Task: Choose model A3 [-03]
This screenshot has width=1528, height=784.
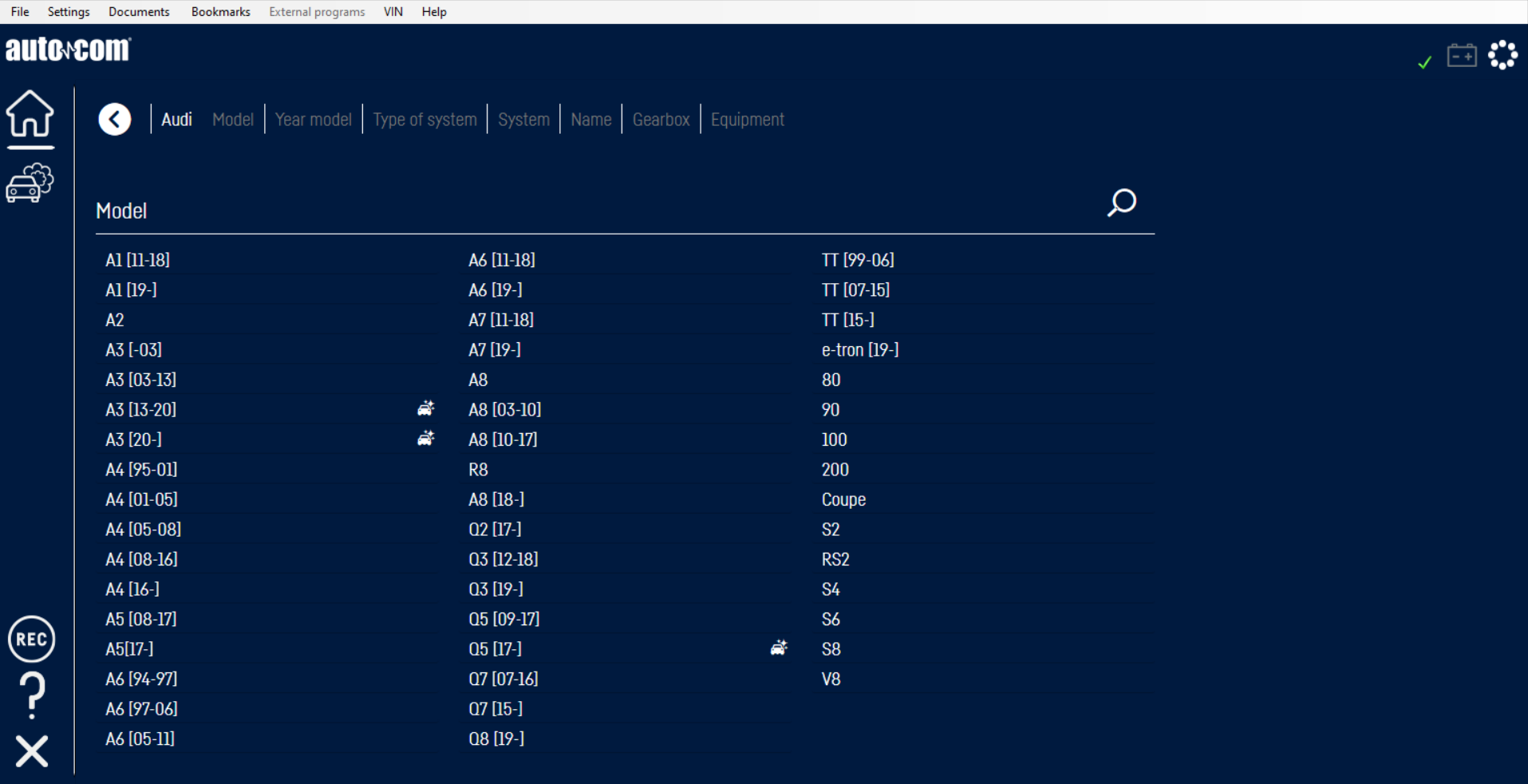Action: click(134, 350)
